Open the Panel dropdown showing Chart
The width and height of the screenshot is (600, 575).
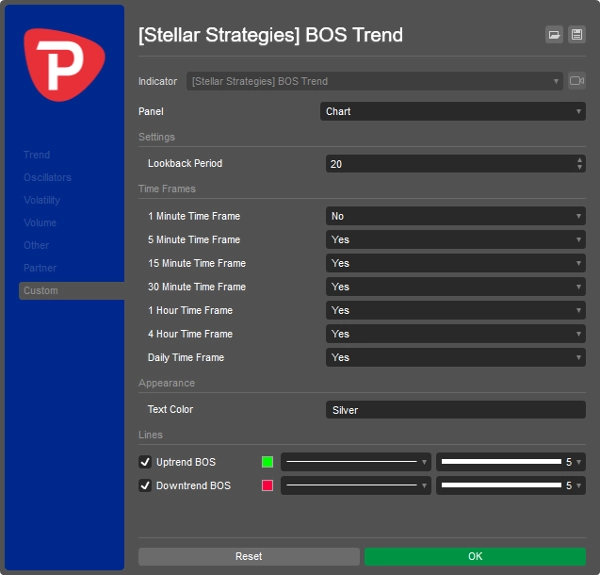point(453,111)
